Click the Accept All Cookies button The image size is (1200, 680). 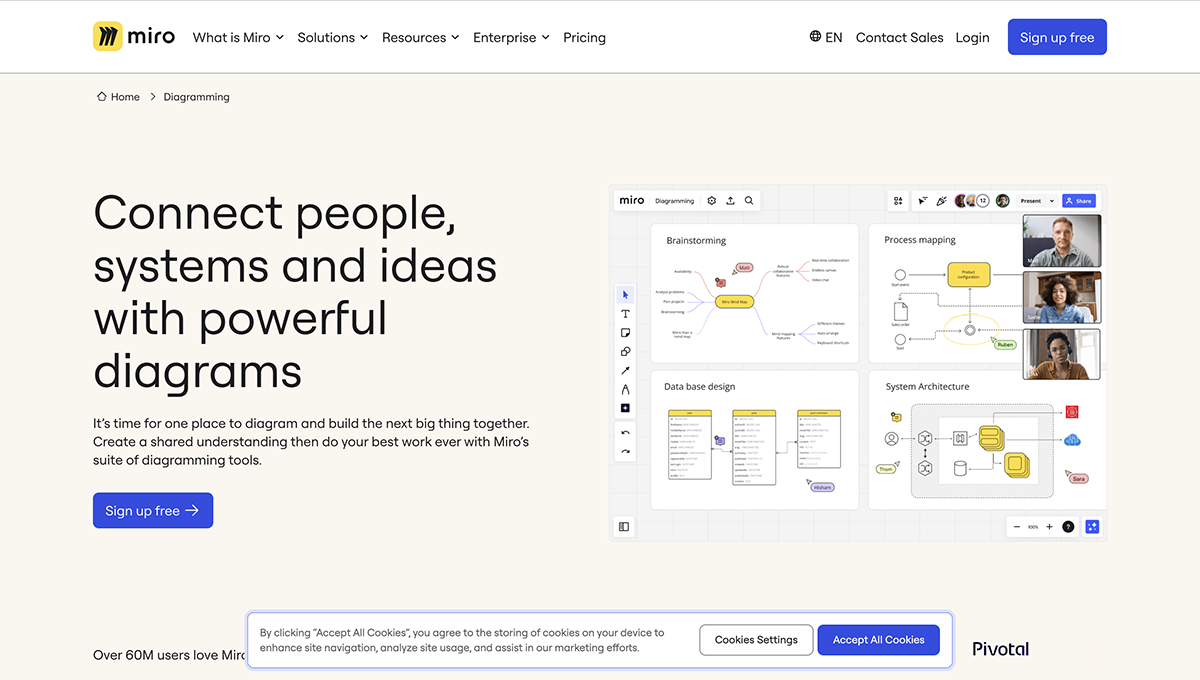(x=878, y=640)
